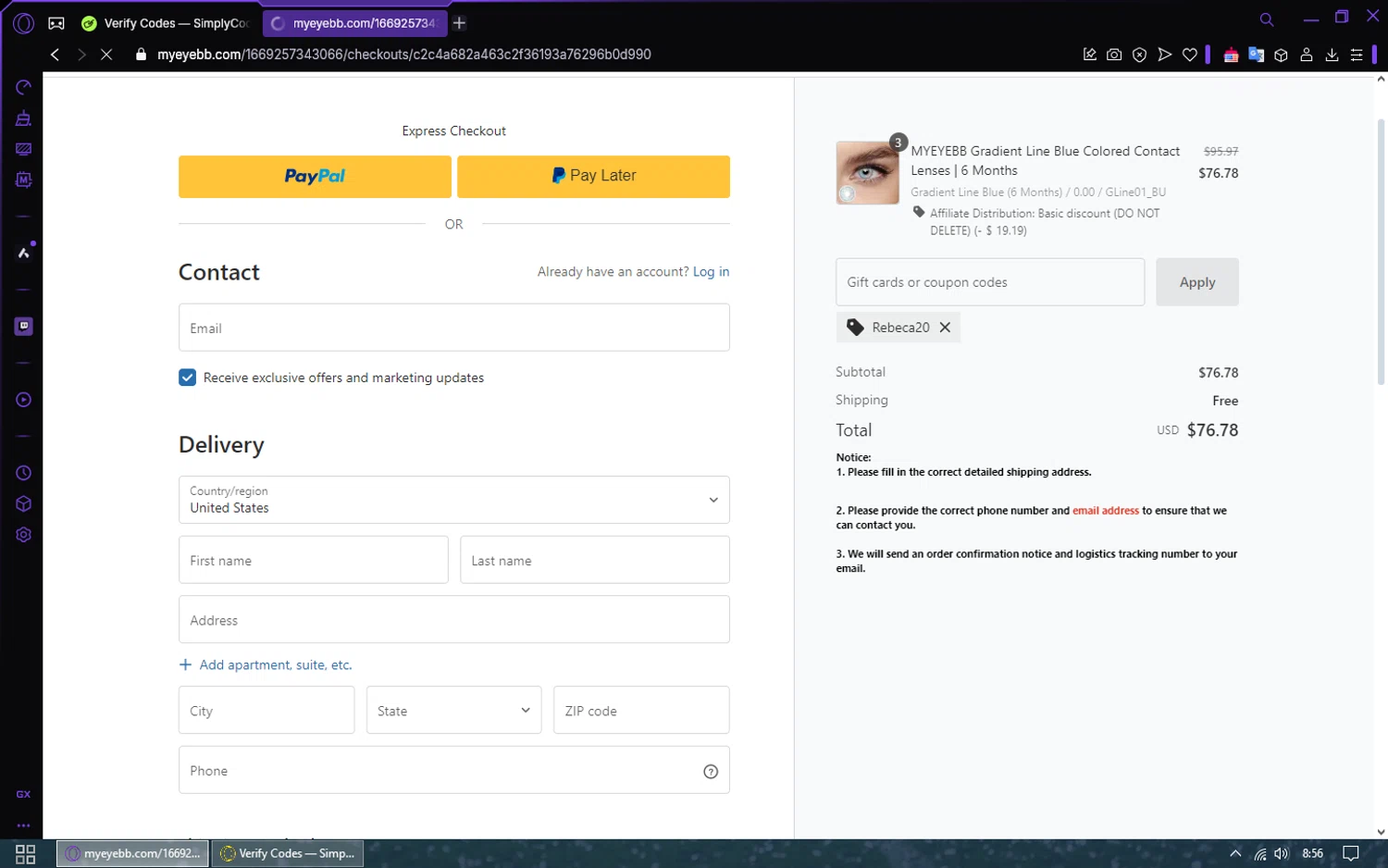This screenshot has width=1388, height=868.
Task: Go back with the browser back arrow
Action: [56, 55]
